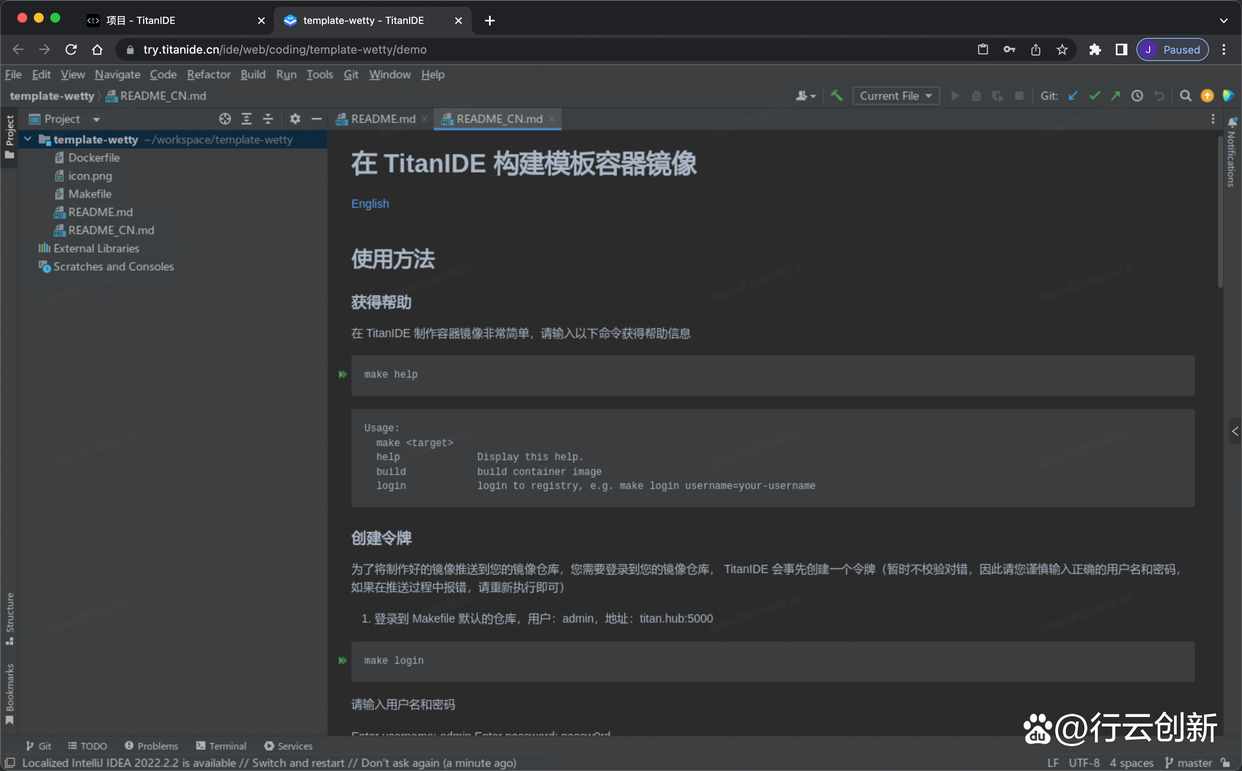Open the Navigate menu
This screenshot has width=1242, height=771.
117,74
